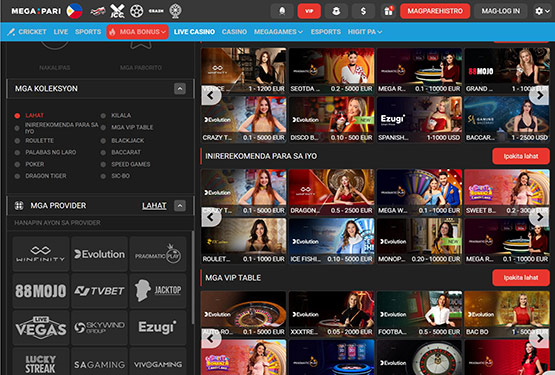Filter by Evolution provider
Screen dimensions: 555x375
pos(99,254)
